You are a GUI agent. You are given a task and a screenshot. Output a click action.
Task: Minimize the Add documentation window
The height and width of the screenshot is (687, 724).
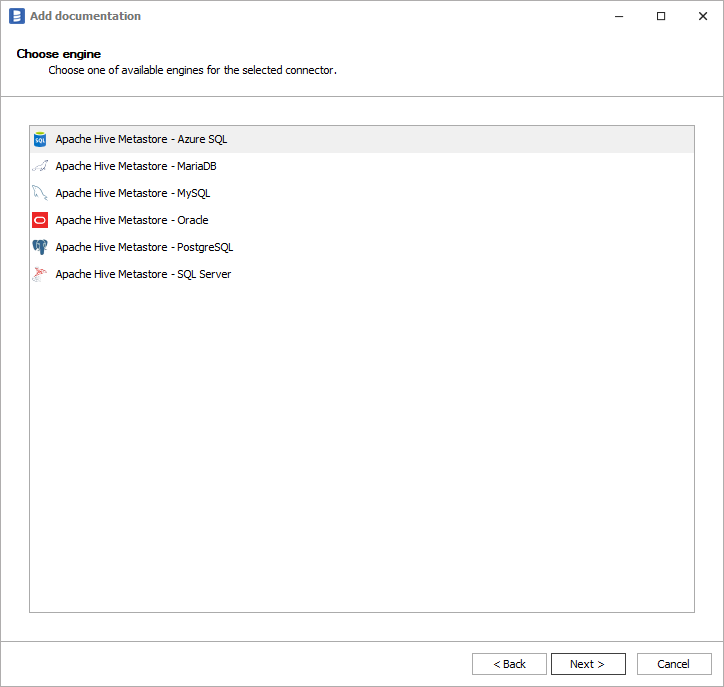[x=615, y=16]
